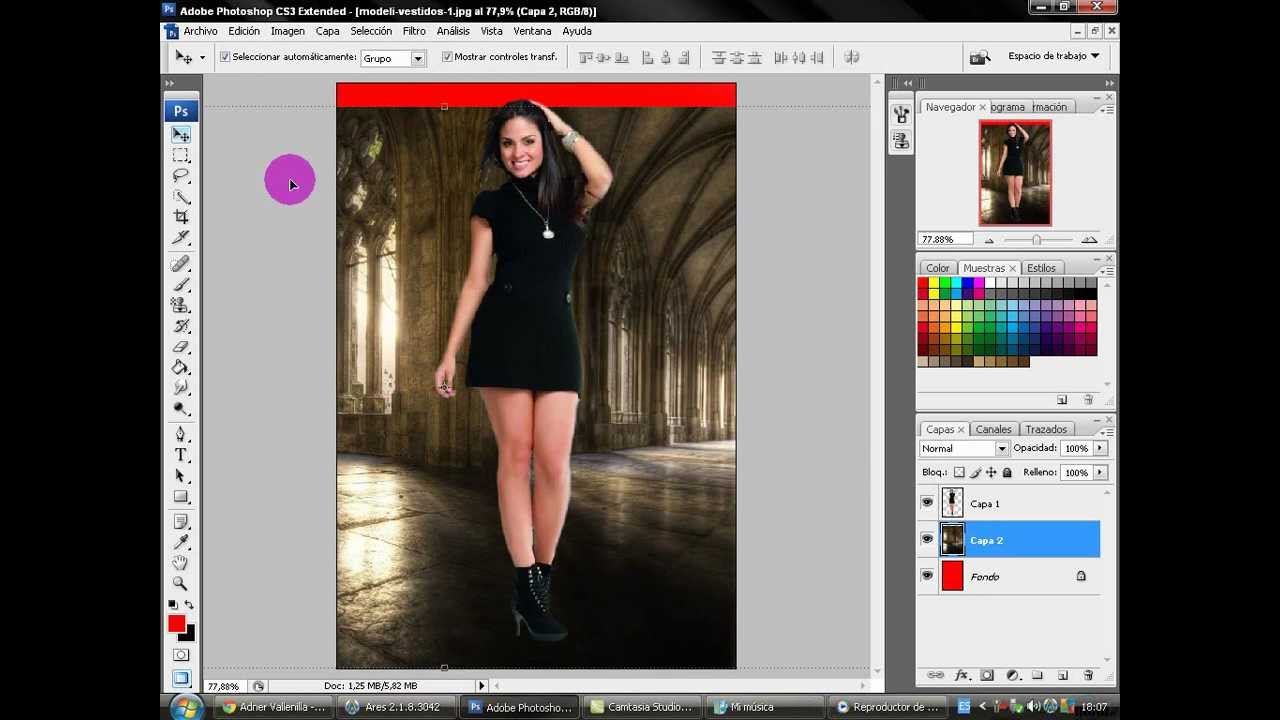The height and width of the screenshot is (720, 1280).
Task: Open the status bar info arrow
Action: click(x=482, y=686)
